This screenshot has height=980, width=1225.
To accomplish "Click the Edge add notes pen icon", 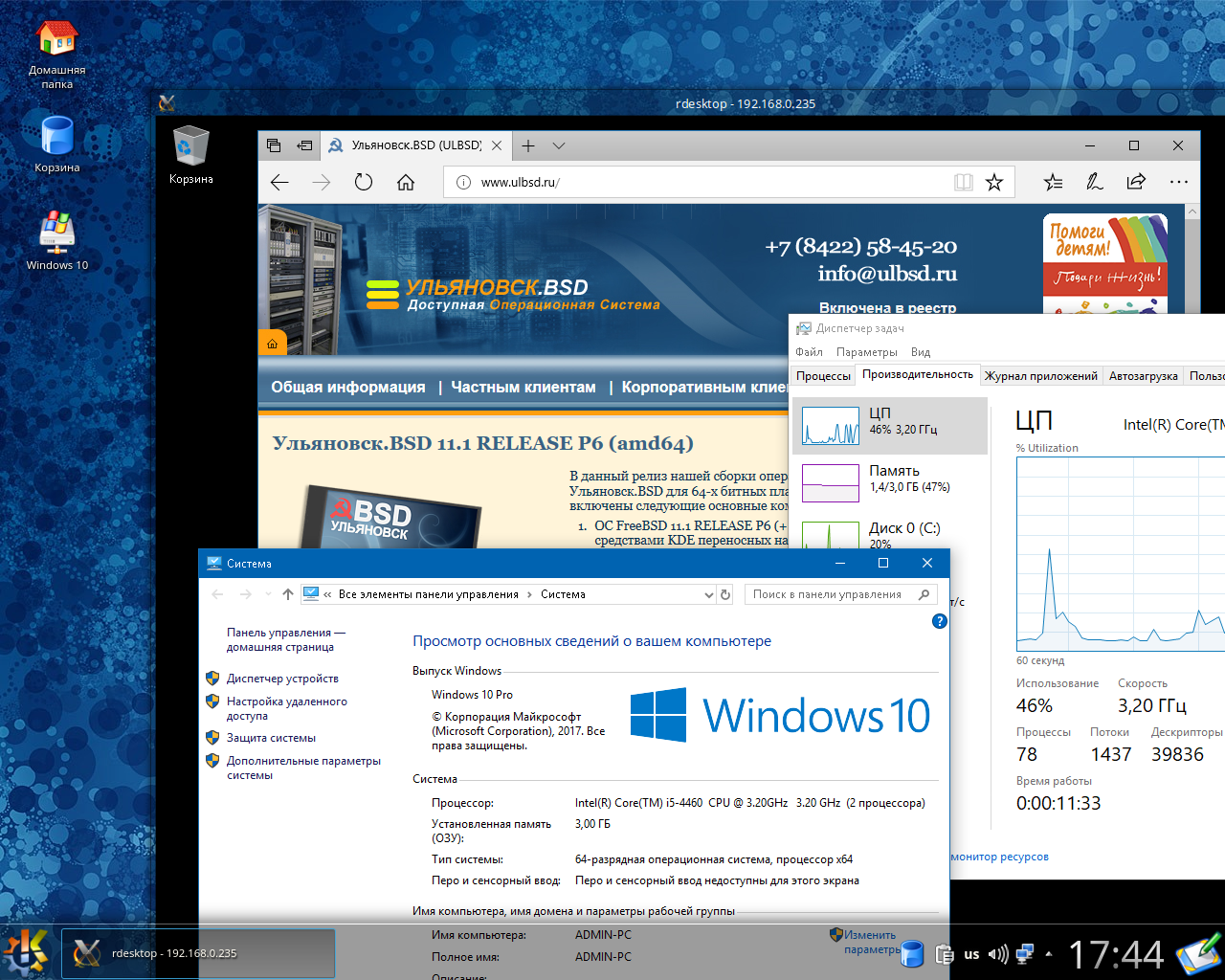I will [1095, 182].
